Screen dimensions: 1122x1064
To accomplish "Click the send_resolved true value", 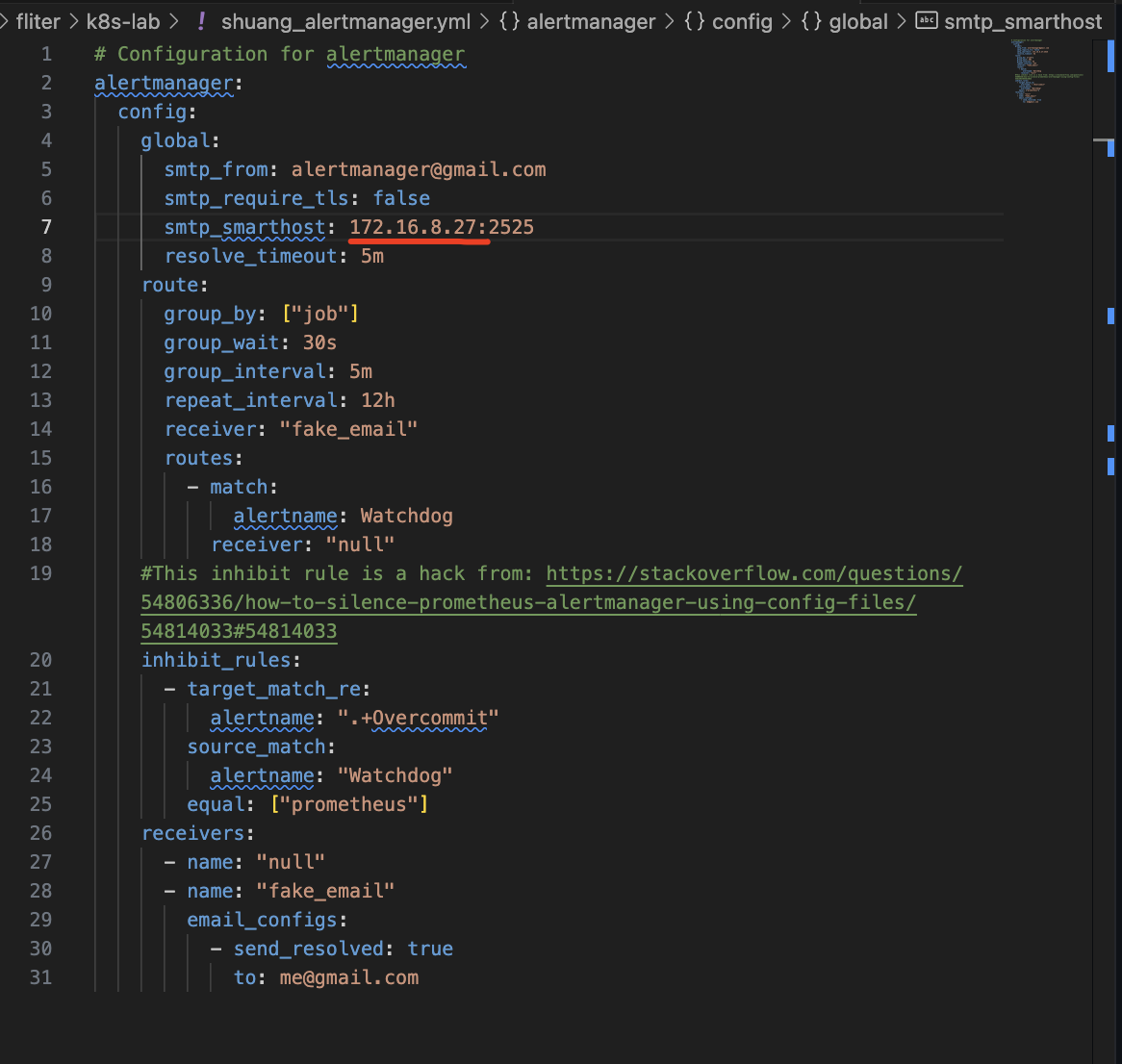I will click(430, 949).
